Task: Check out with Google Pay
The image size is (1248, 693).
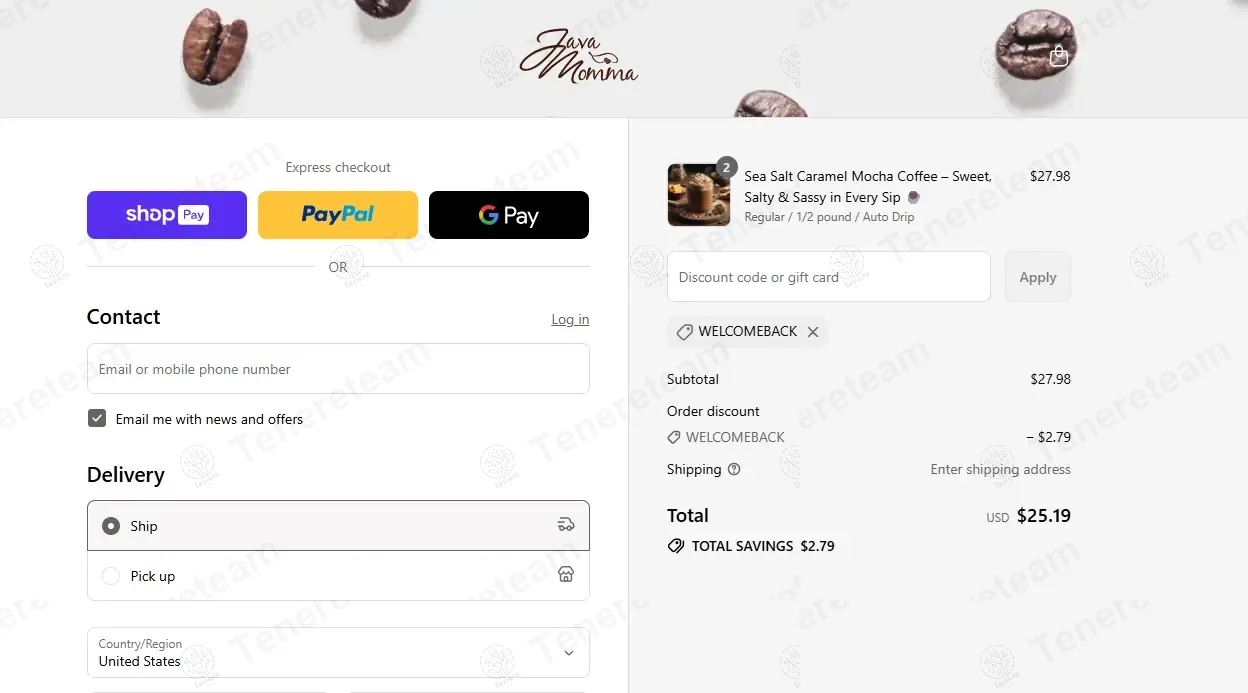Action: 509,215
